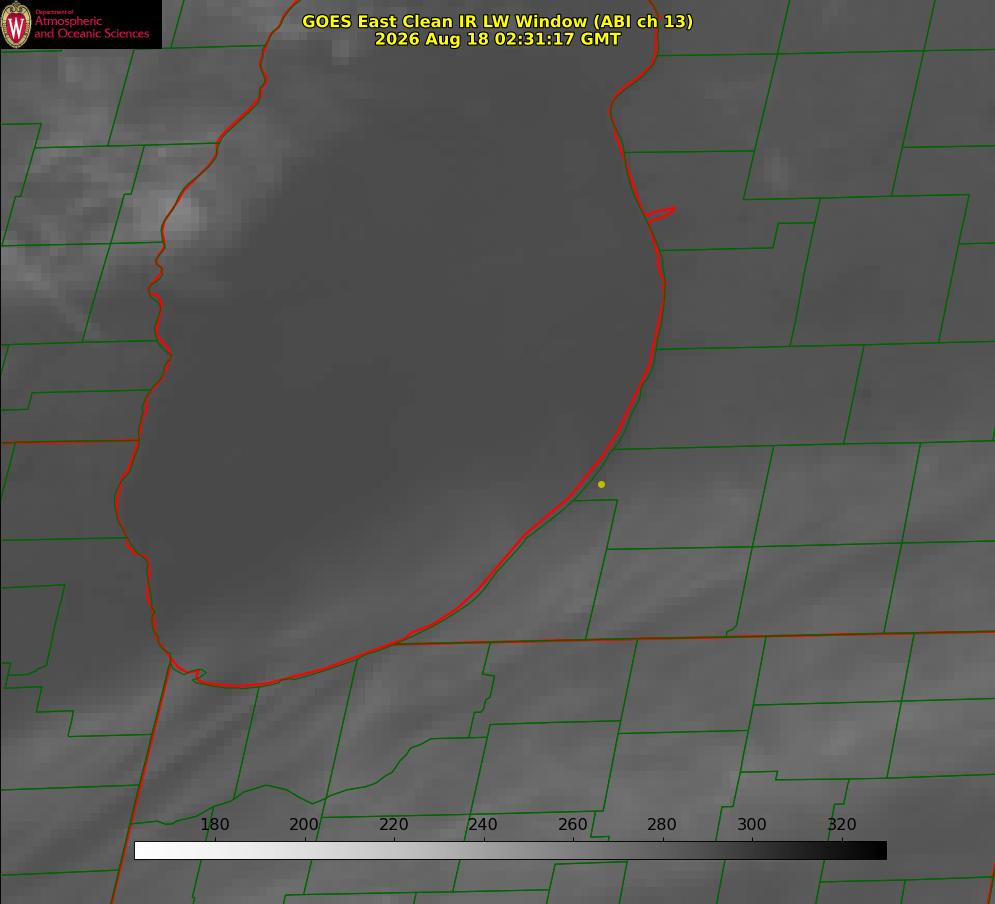995x904 pixels.
Task: Click the small harbor notch at lake's southwest
Action: [195, 674]
